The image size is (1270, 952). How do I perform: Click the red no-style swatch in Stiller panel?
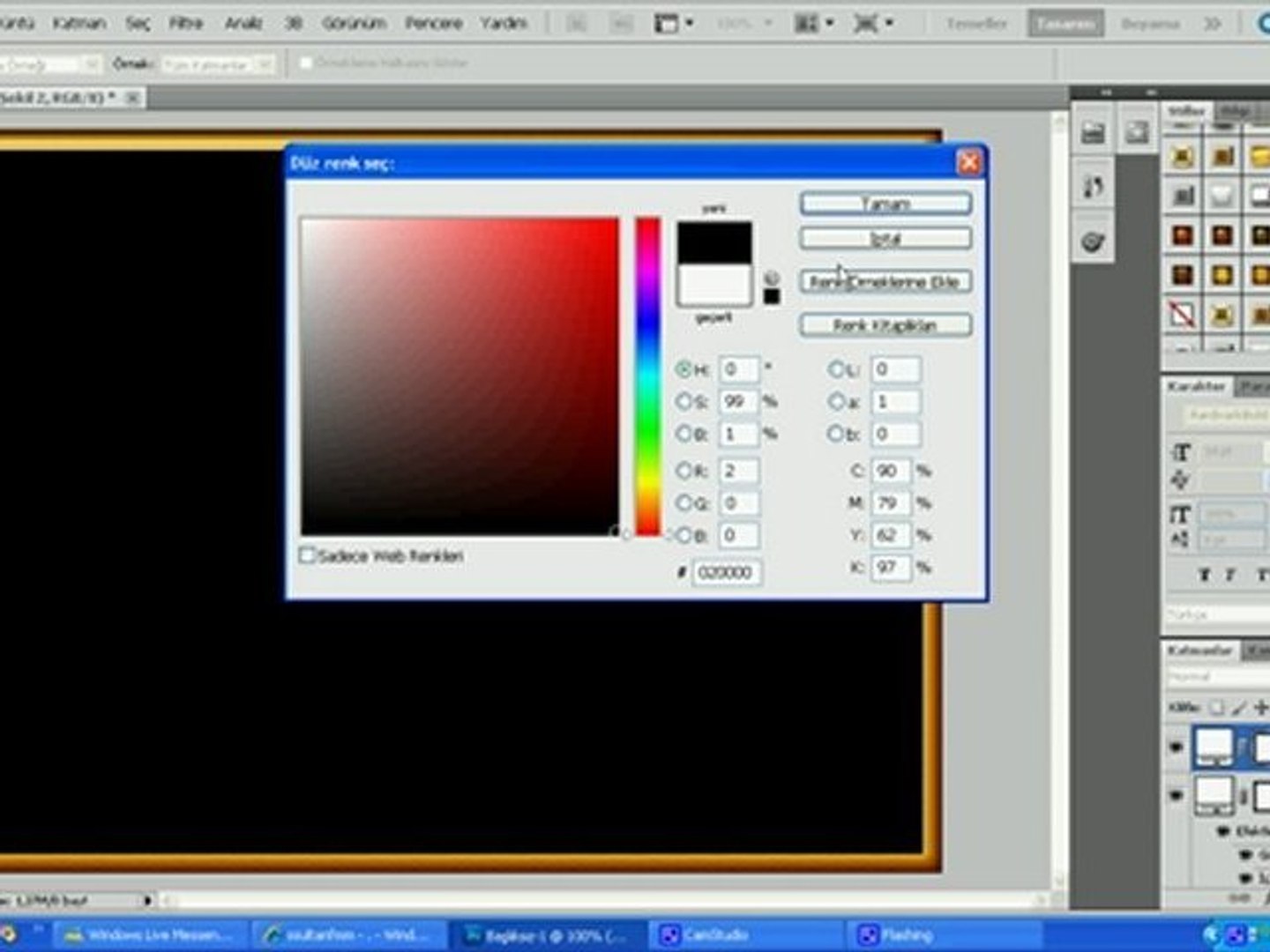[x=1182, y=315]
